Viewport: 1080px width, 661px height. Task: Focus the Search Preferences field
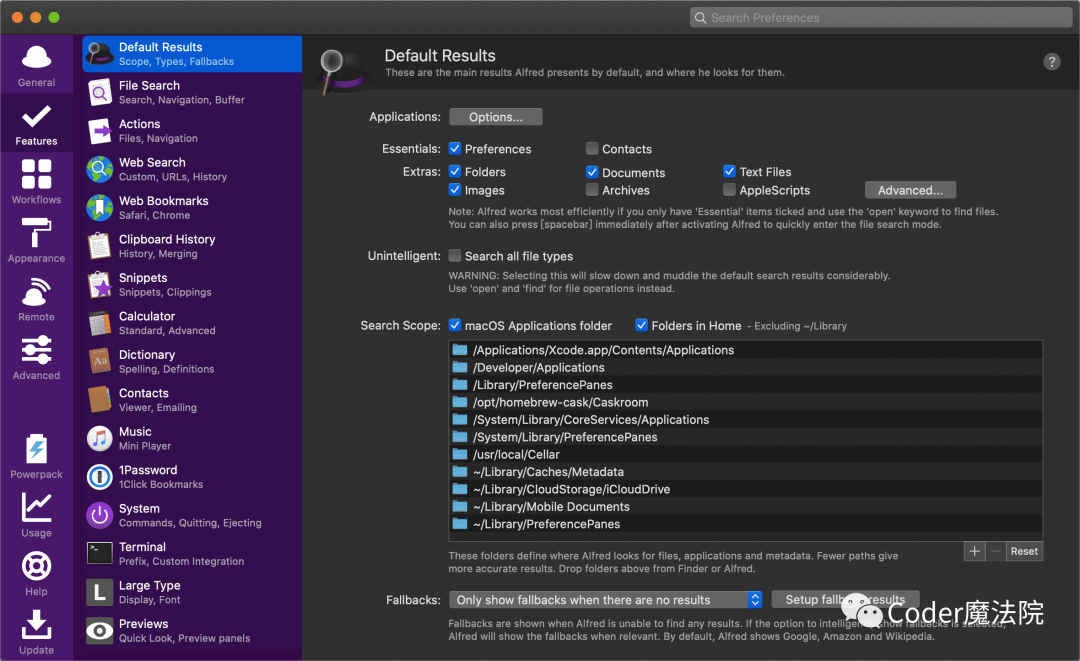point(881,18)
